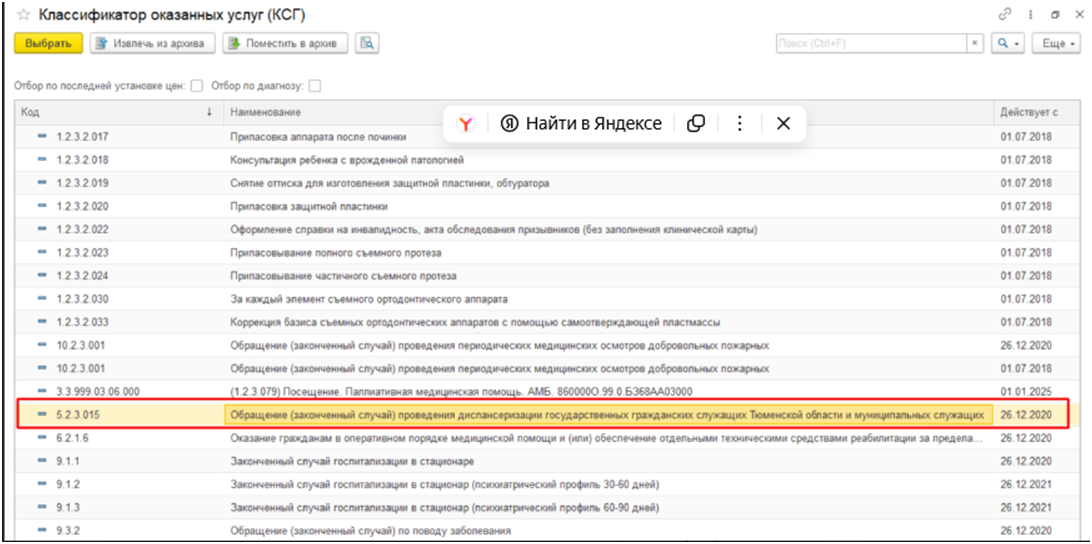Close the Yandex search popup

coord(784,123)
